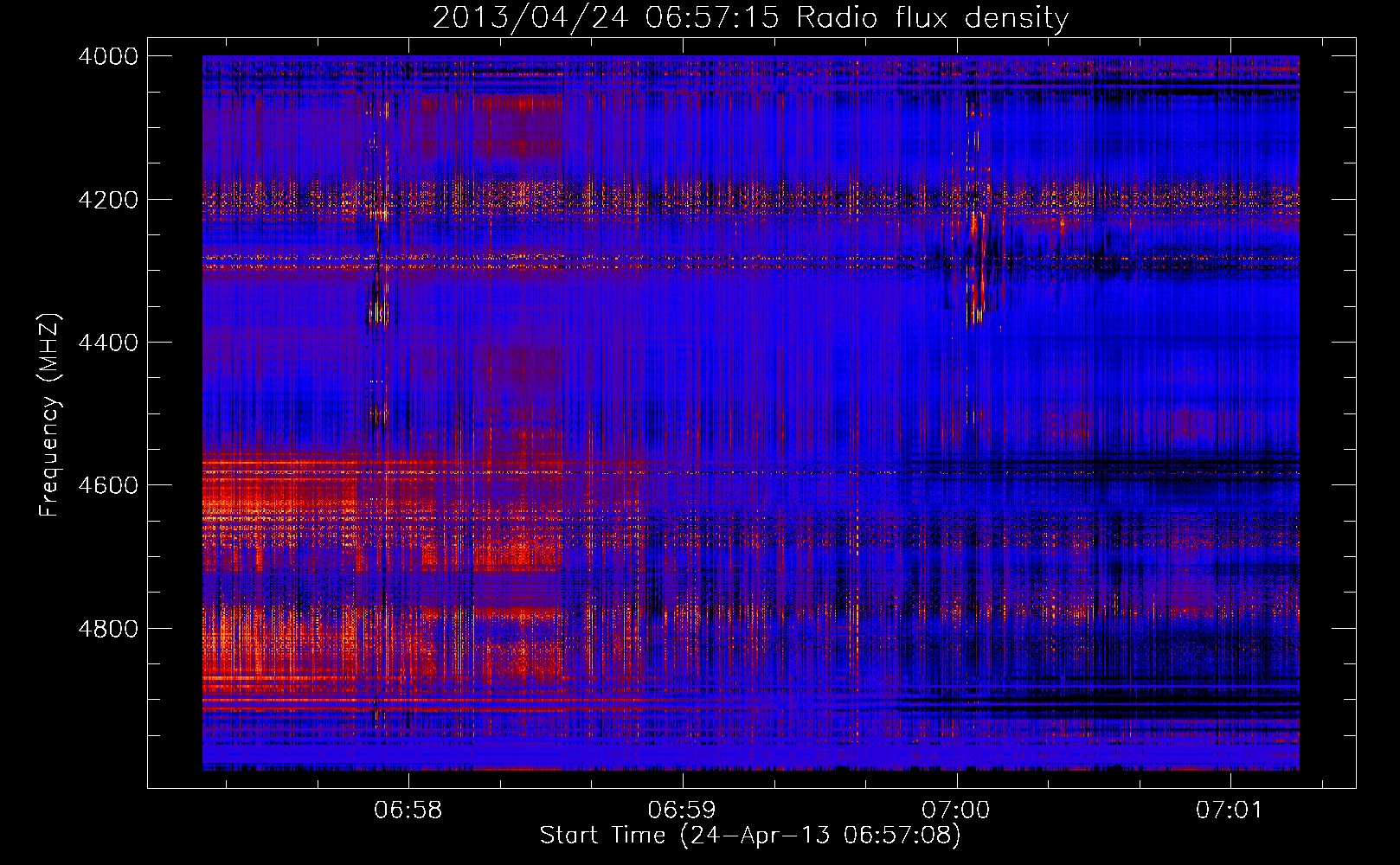This screenshot has height=865, width=1400.
Task: Click the "Start Time (24-Apr-13 06:57:08)" axis label
Action: (x=750, y=836)
